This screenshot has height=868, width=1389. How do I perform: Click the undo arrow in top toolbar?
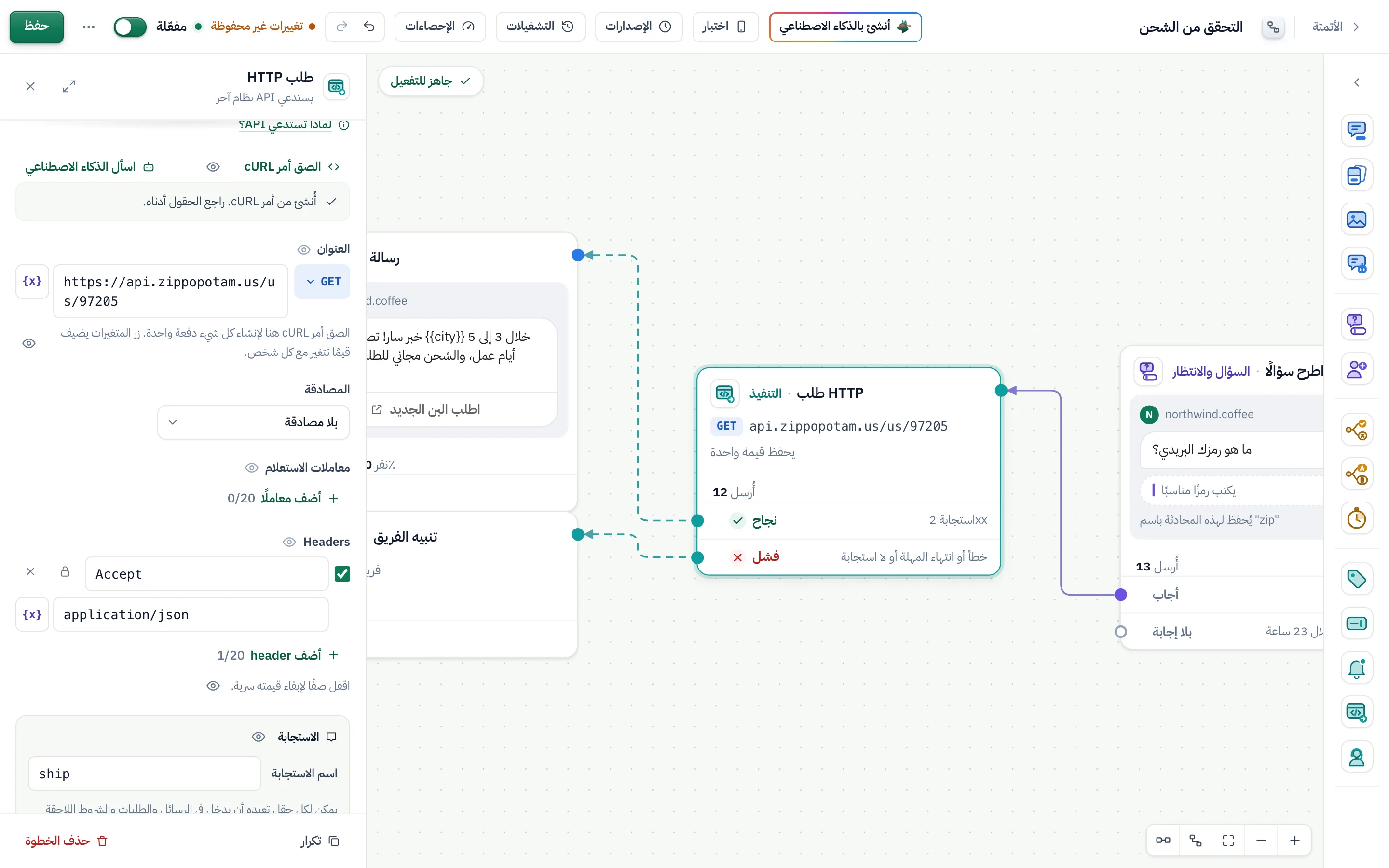[369, 27]
